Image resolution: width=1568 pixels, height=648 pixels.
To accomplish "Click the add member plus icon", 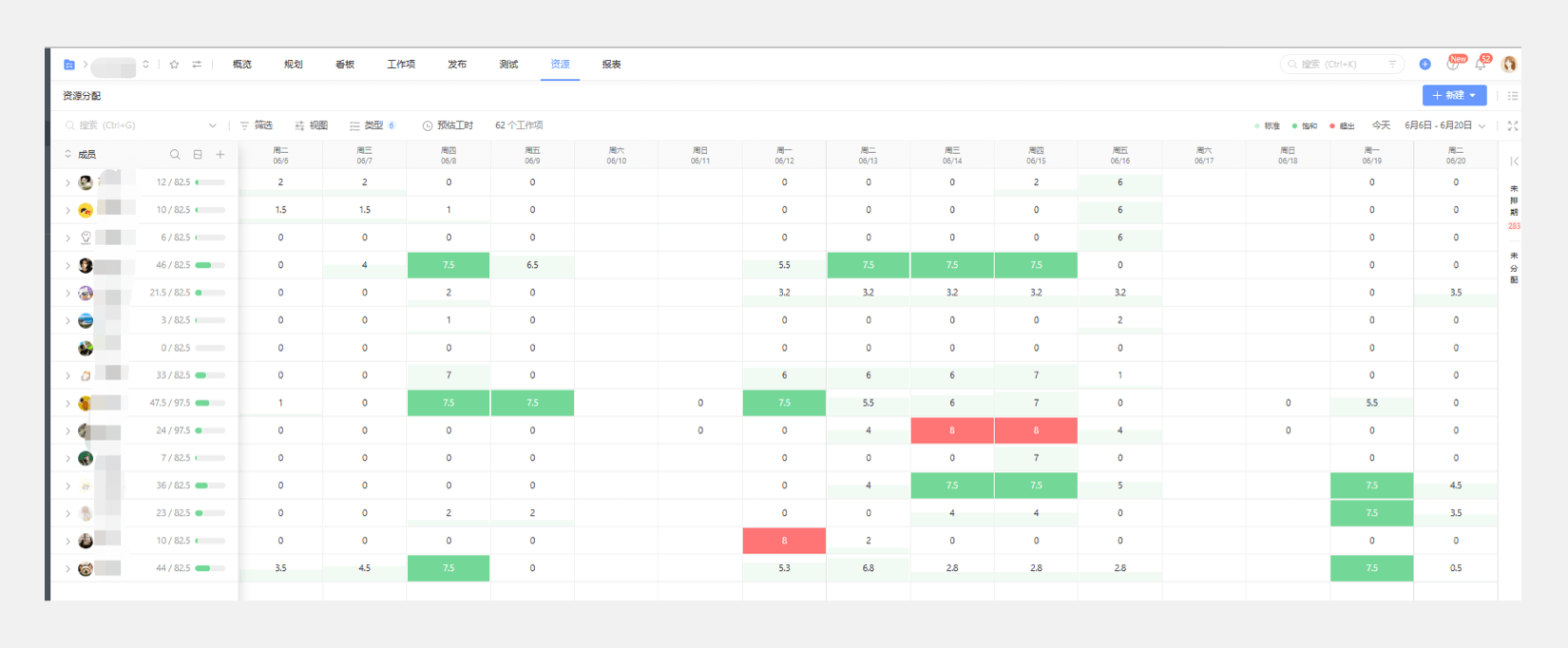I will coord(220,154).
